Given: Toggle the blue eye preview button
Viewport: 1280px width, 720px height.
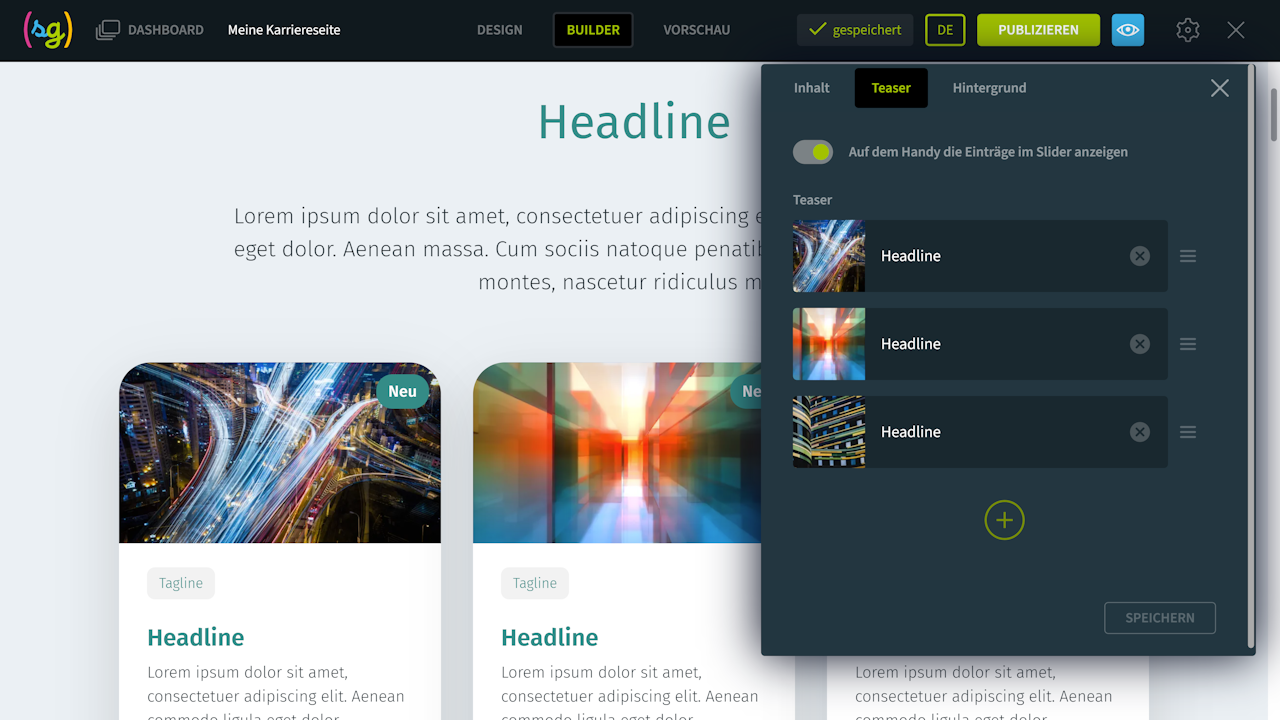Looking at the screenshot, I should coord(1128,30).
